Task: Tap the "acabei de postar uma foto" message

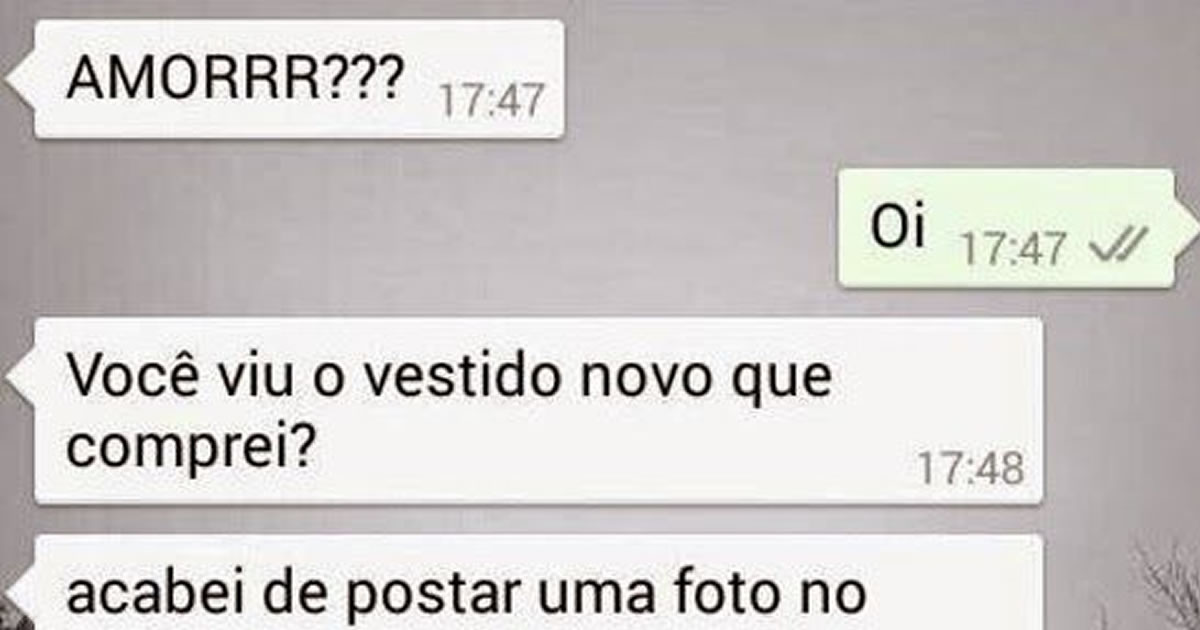Action: pos(539,583)
